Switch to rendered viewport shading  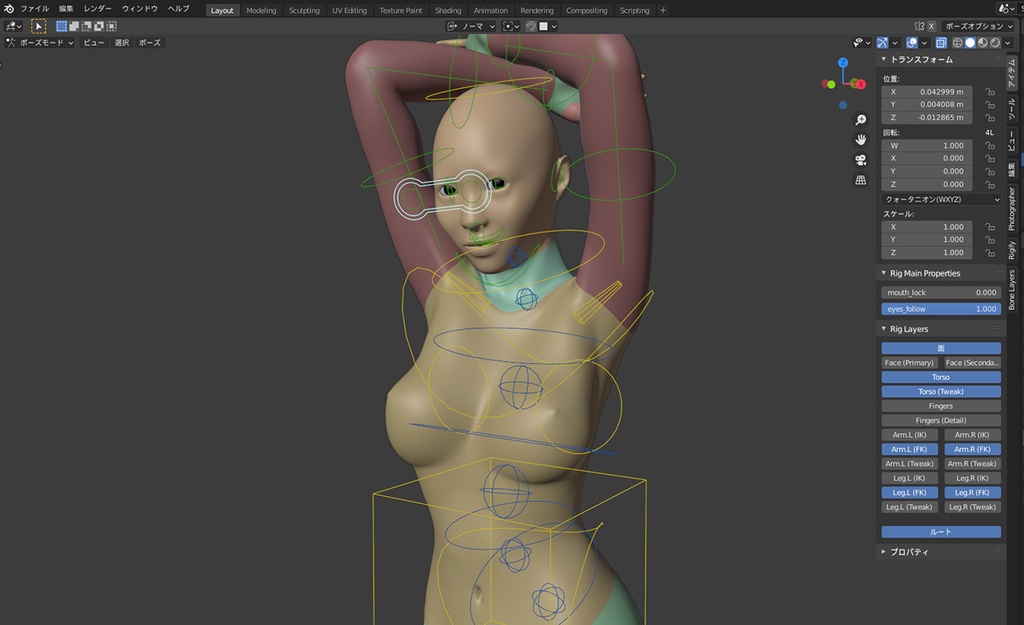pyautogui.click(x=996, y=42)
